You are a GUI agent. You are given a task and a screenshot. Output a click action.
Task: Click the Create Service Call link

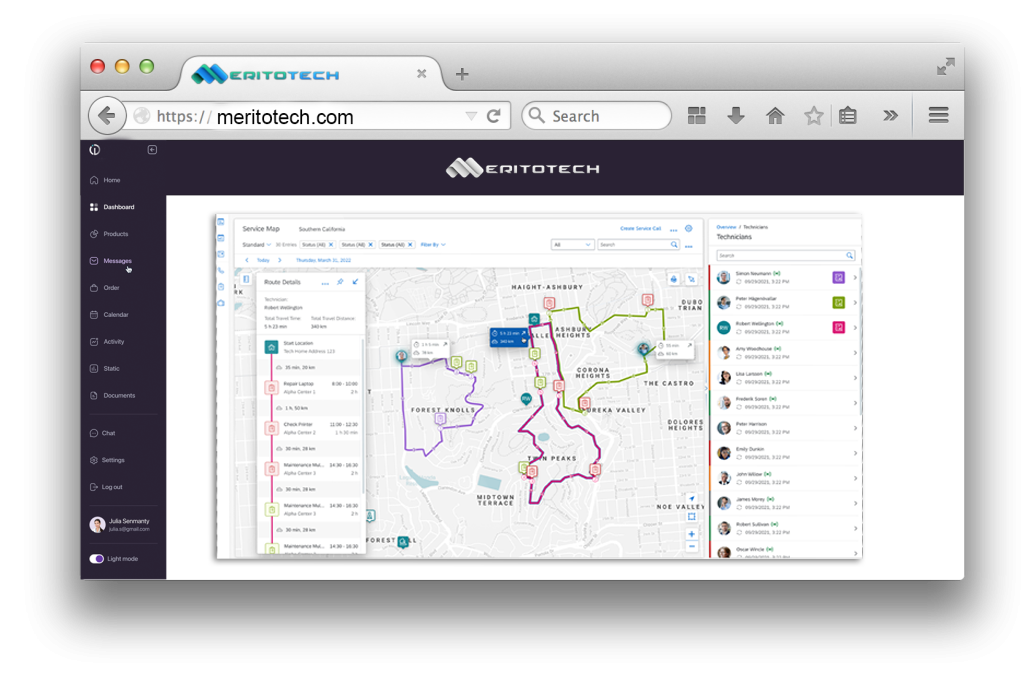pos(640,228)
